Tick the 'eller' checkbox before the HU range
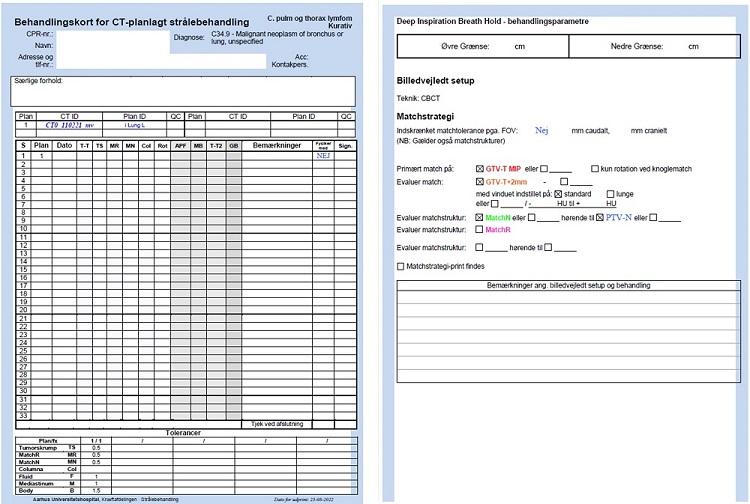Viewport: 750px width, 504px height. pos(495,204)
